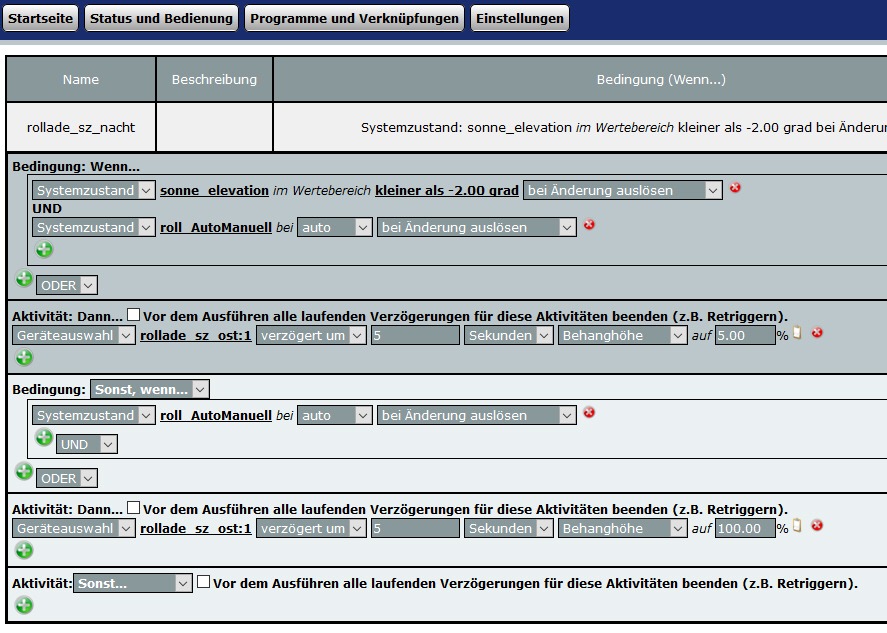This screenshot has height=633, width=887.
Task: Delete the activity row with 100.00 %
Action: (x=817, y=526)
